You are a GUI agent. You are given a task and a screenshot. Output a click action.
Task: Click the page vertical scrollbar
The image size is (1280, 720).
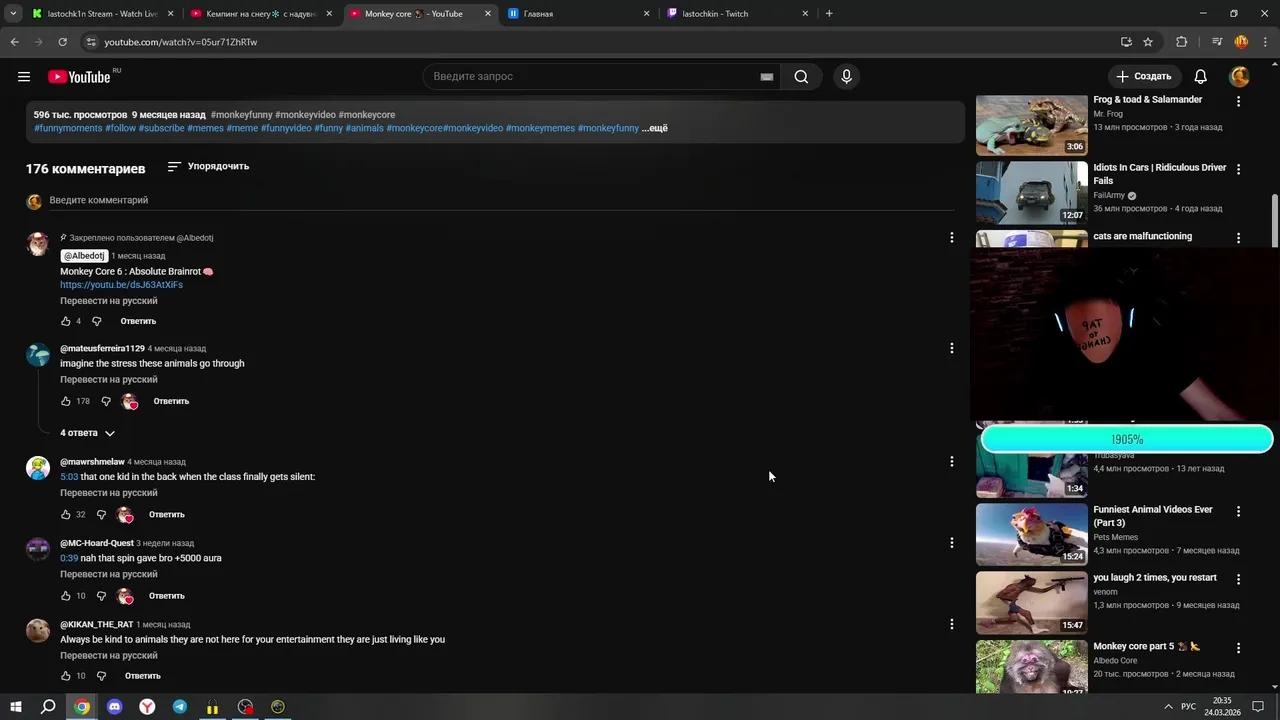[1274, 220]
